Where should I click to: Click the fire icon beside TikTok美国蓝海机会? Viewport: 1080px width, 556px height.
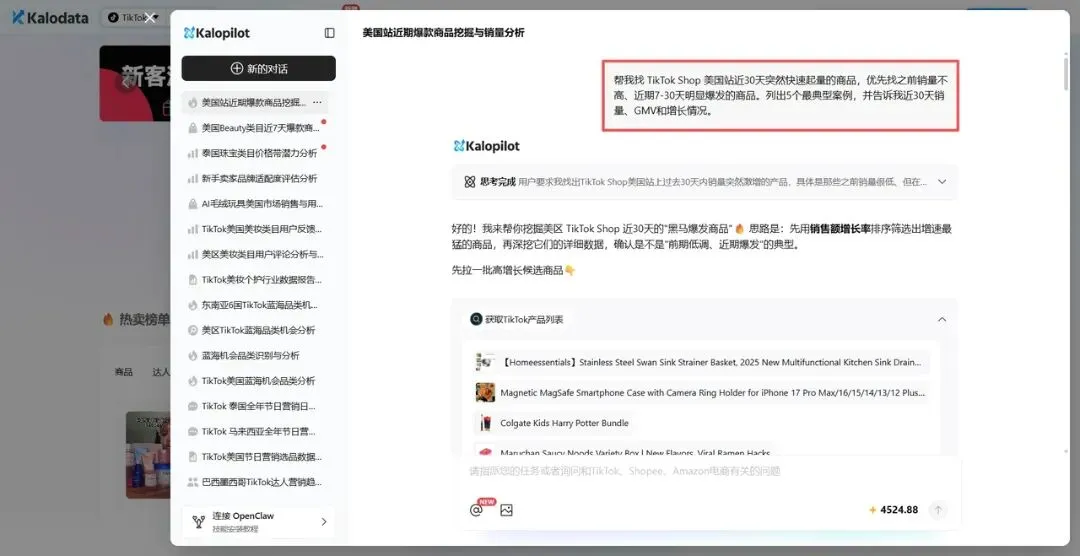pos(193,381)
